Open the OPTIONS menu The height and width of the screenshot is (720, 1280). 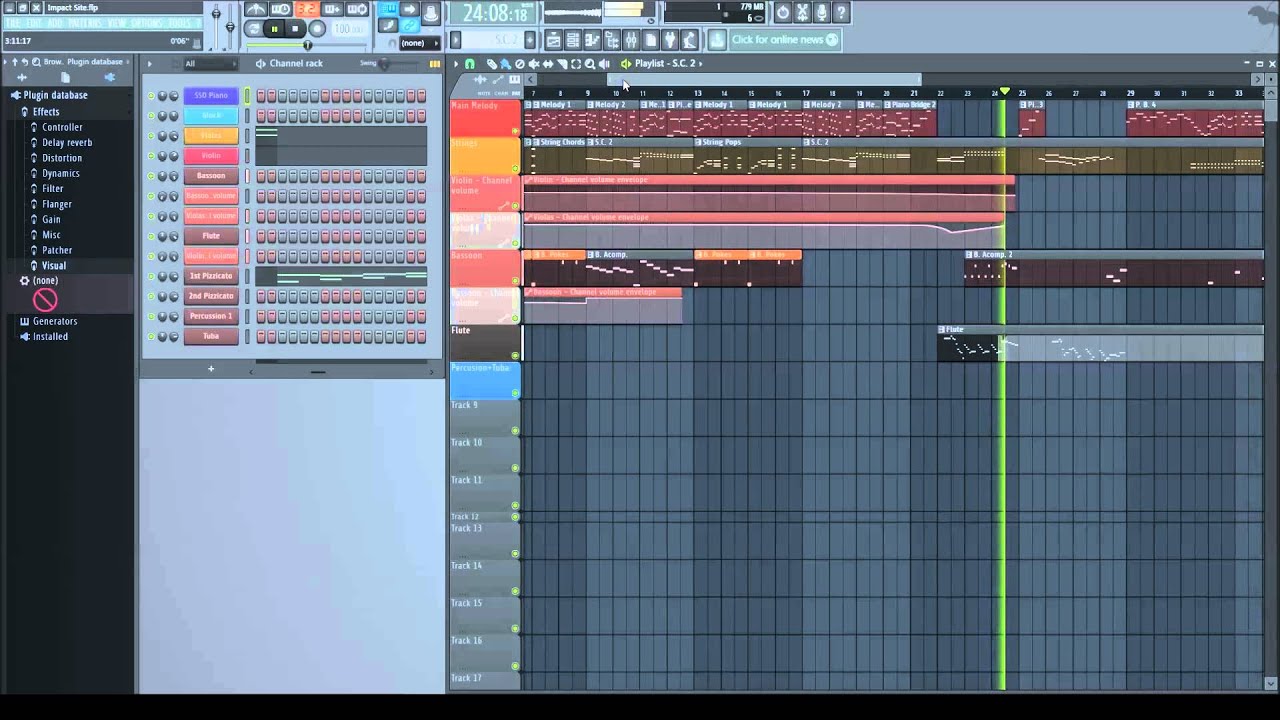pos(146,23)
